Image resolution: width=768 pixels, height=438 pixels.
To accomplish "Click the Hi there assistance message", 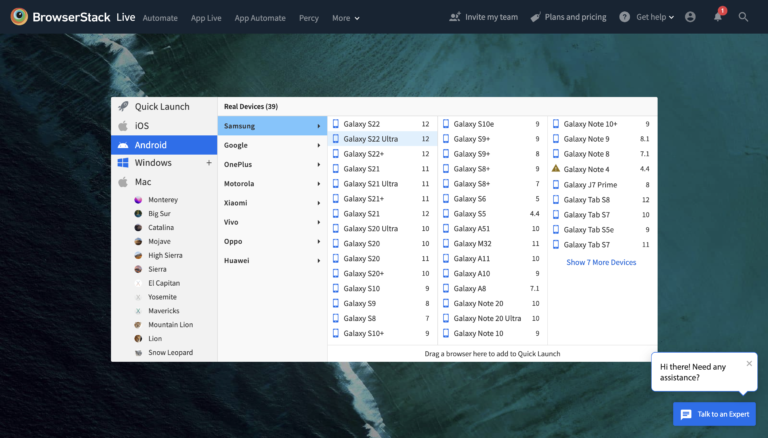I will coord(693,372).
